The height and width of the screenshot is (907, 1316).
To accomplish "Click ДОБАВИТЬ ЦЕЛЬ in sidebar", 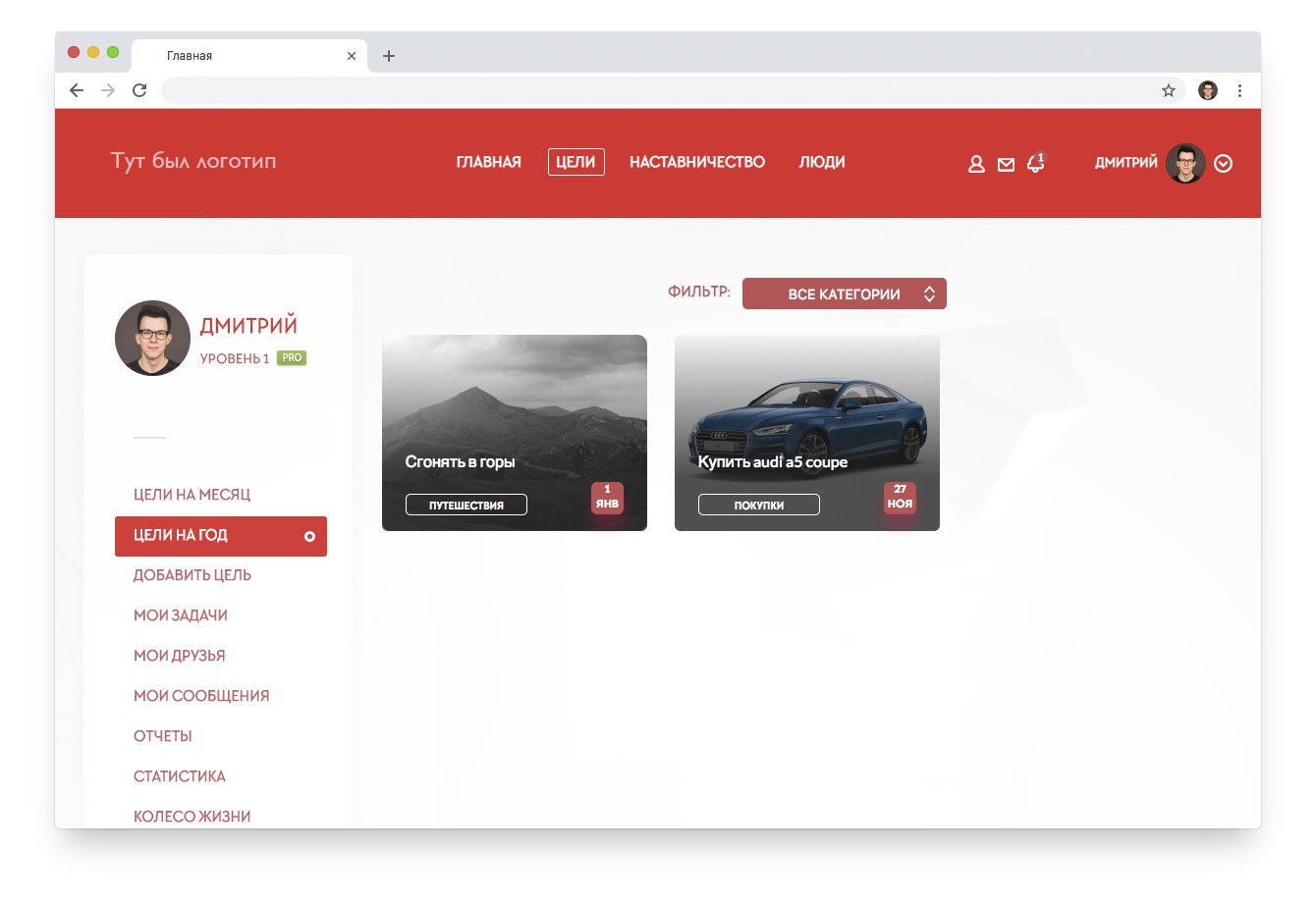I will [x=192, y=575].
